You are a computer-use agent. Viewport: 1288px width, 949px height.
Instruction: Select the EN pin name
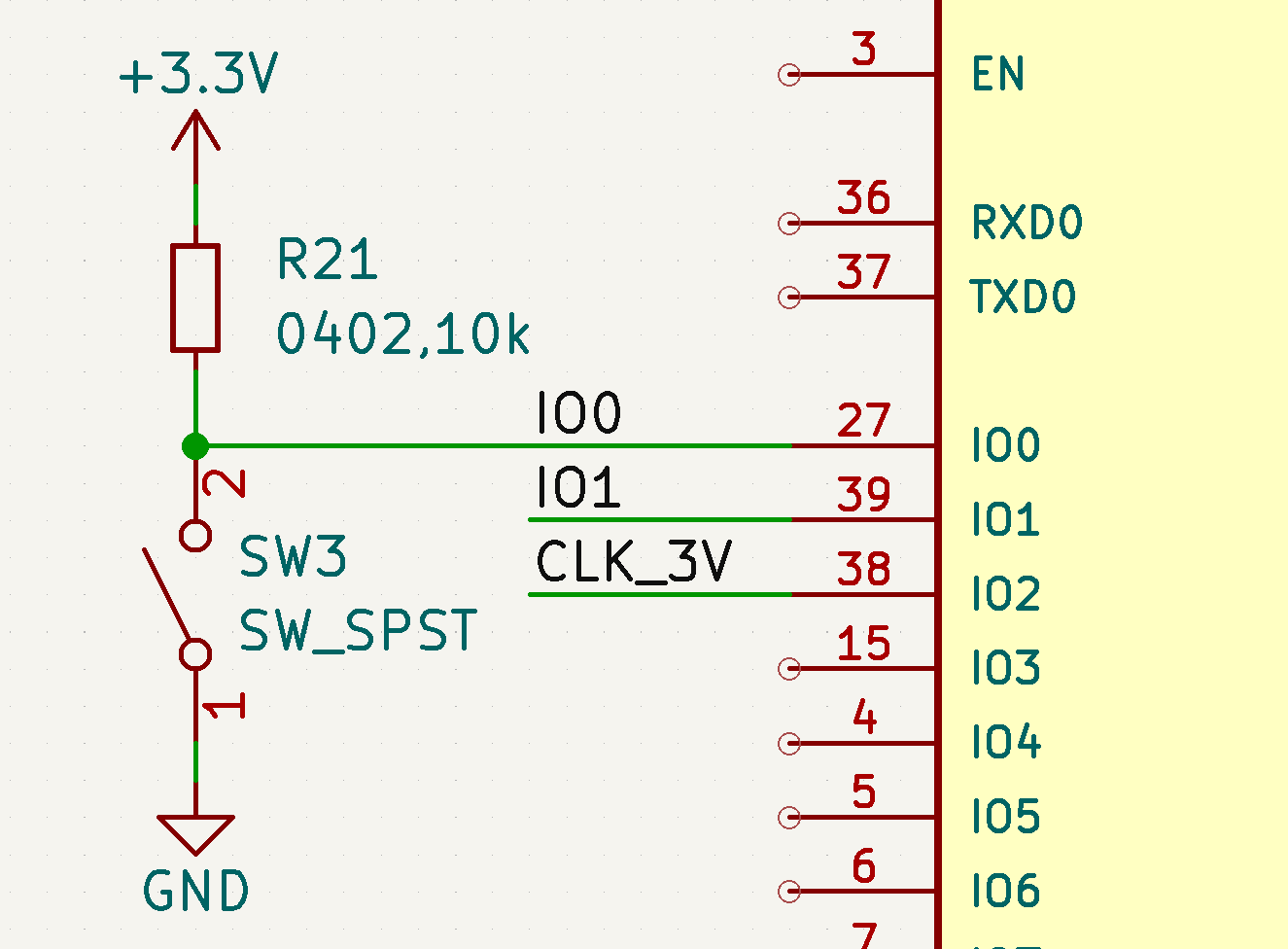pos(998,75)
